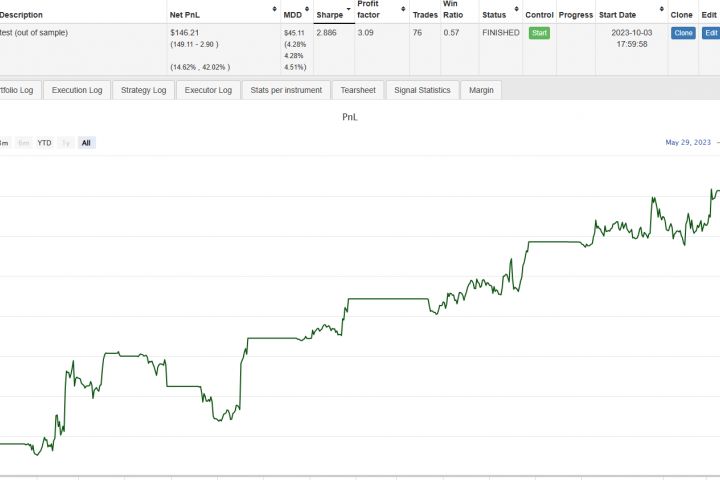Image resolution: width=720 pixels, height=480 pixels.
Task: Switch to the Margin tab
Action: point(481,90)
